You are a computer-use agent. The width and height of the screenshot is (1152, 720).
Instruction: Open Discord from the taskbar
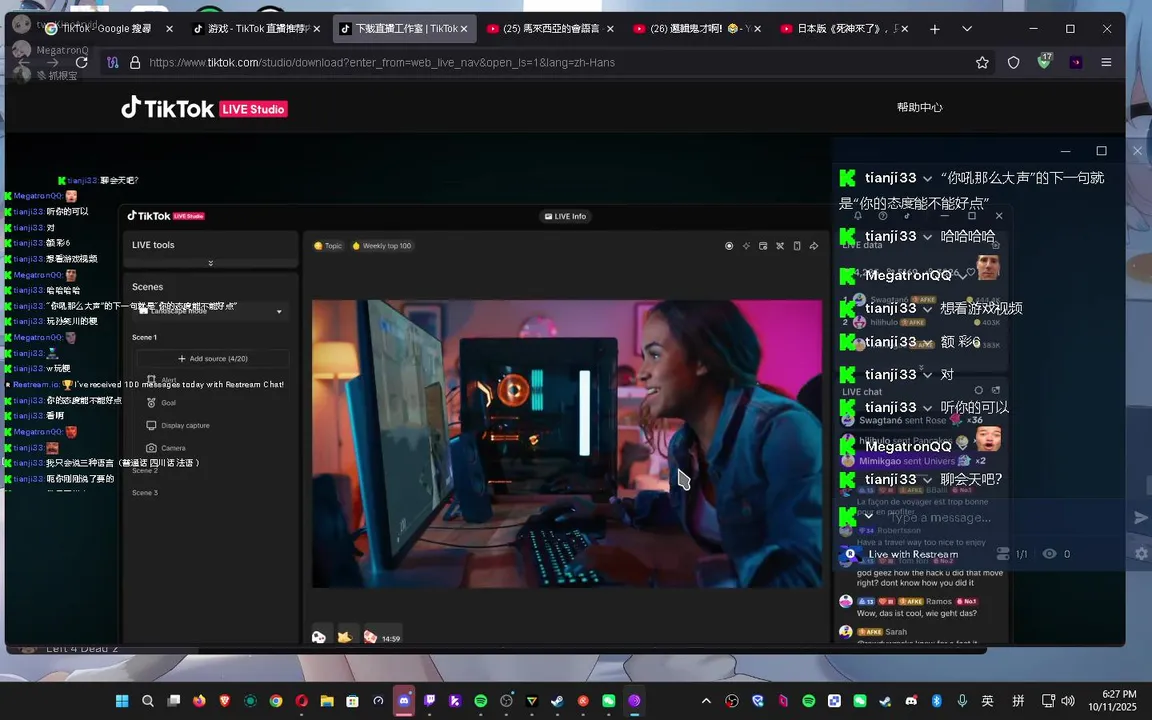404,701
